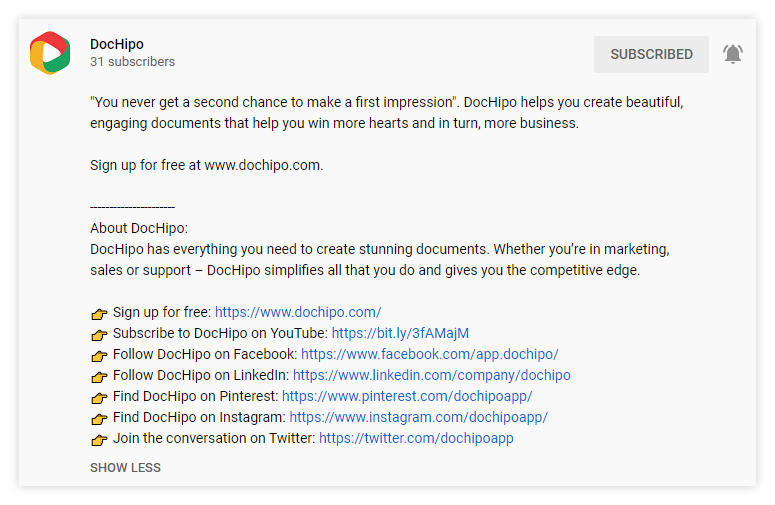Viewport: 775px width, 505px height.
Task: Go to the instagram.com/dochipoapp link
Action: 418,417
